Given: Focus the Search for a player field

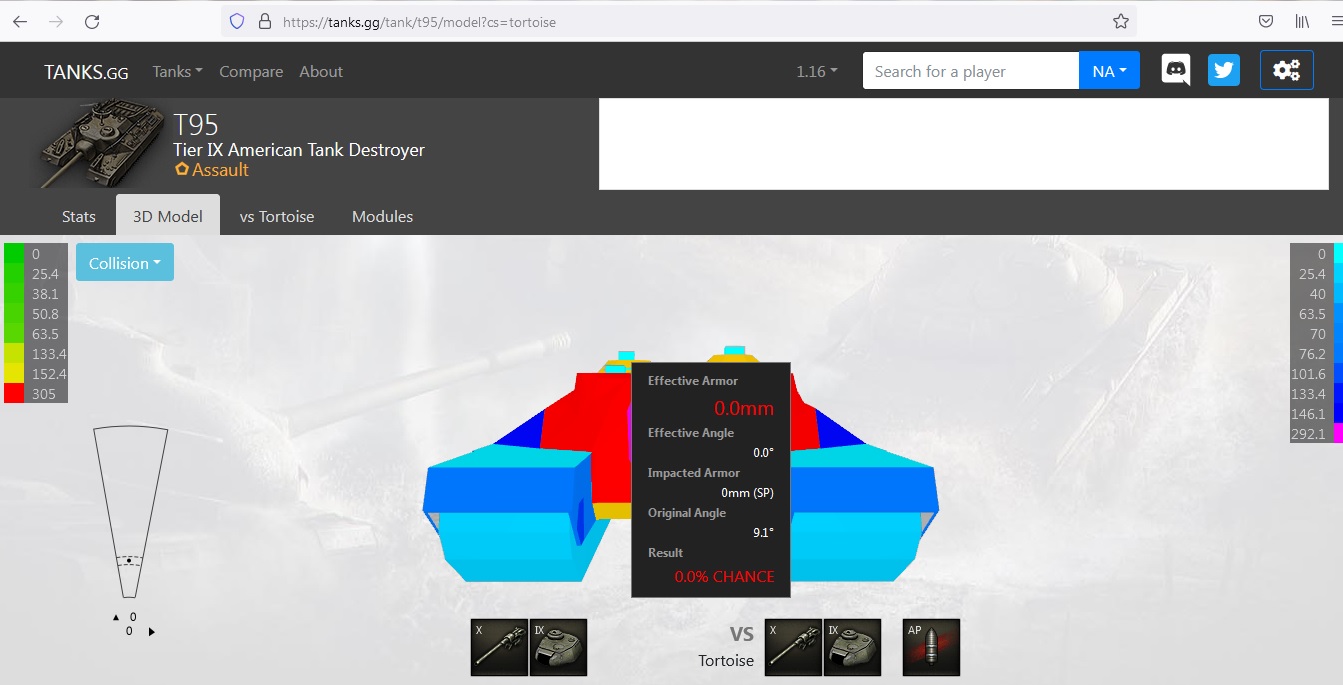Looking at the screenshot, I should point(971,71).
